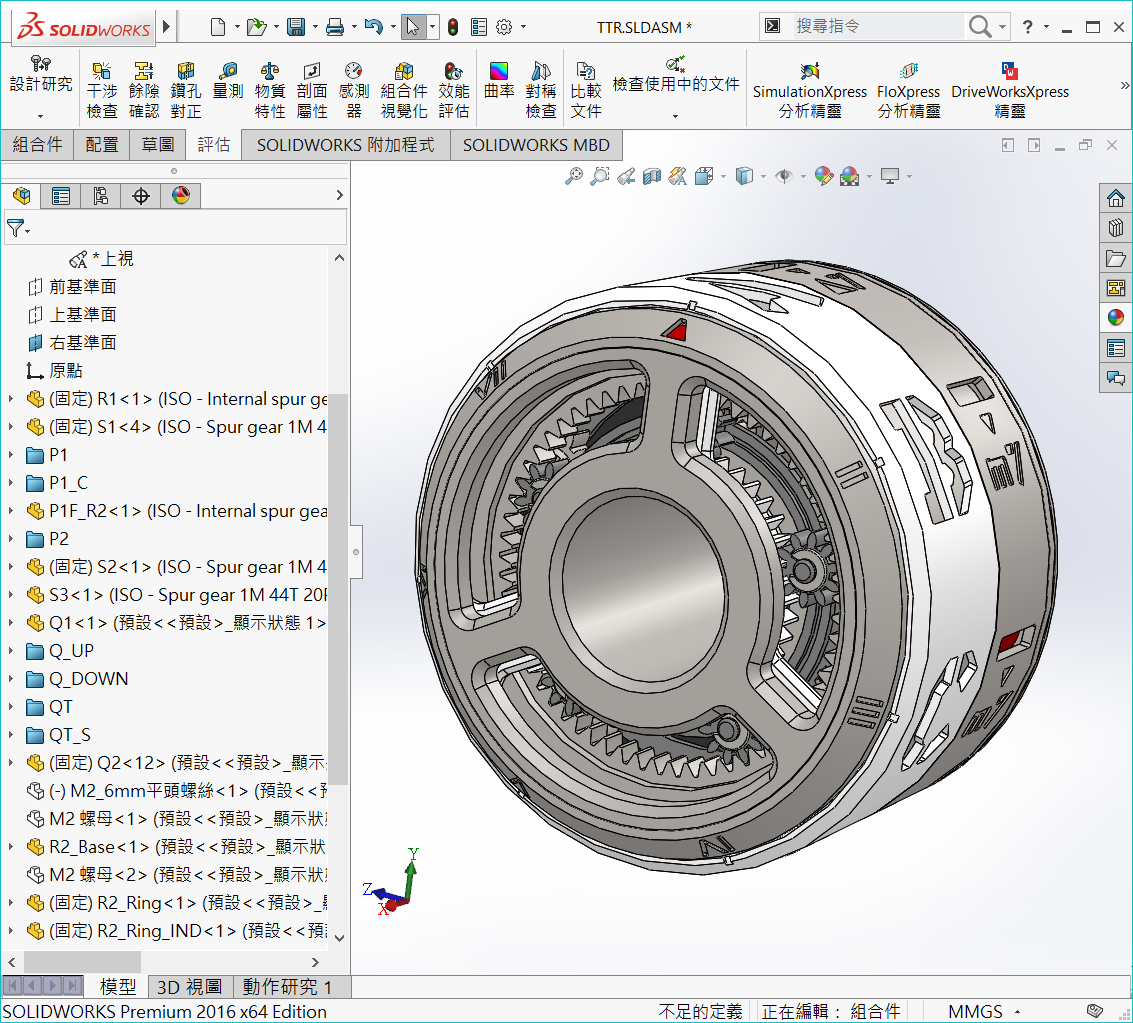Image resolution: width=1133 pixels, height=1023 pixels.
Task: Click the 鑽孔對正 hole alignment tool
Action: pyautogui.click(x=186, y=90)
